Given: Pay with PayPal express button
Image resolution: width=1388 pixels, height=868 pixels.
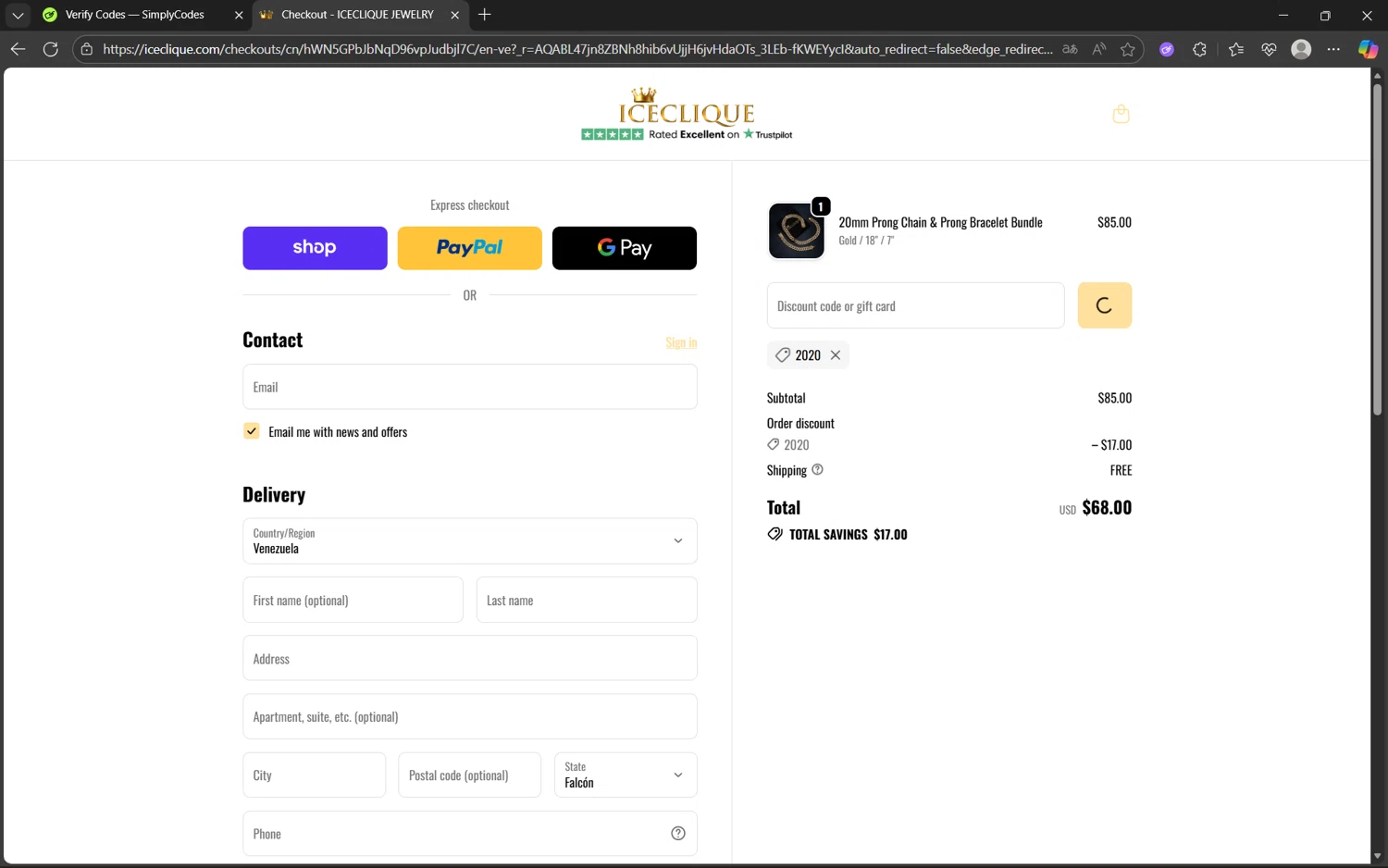Looking at the screenshot, I should (x=470, y=248).
